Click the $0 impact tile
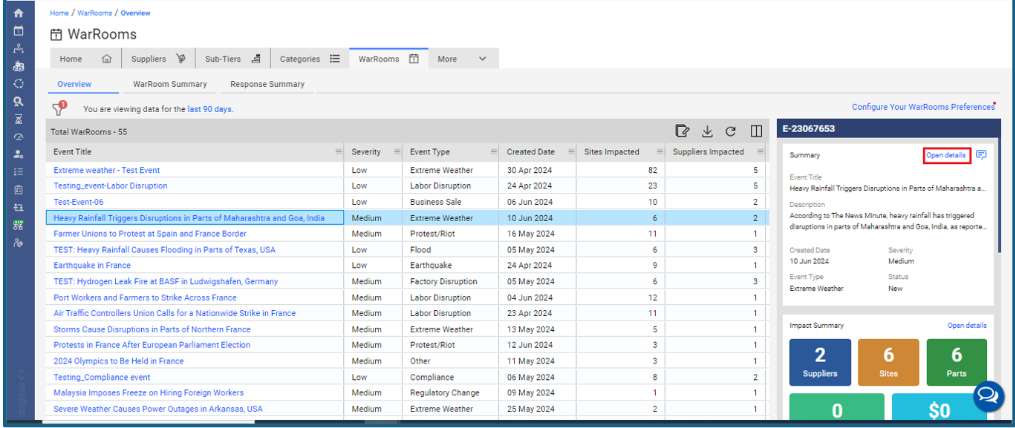The width and height of the screenshot is (1015, 428). pyautogui.click(x=939, y=409)
